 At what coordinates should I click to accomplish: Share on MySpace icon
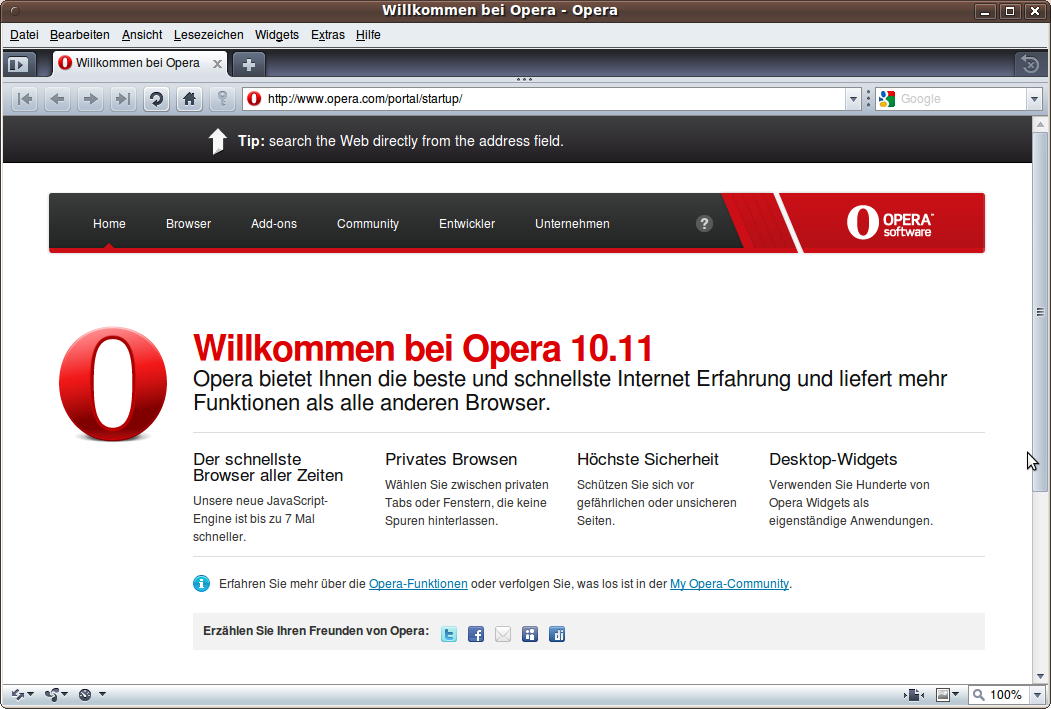[x=530, y=634]
